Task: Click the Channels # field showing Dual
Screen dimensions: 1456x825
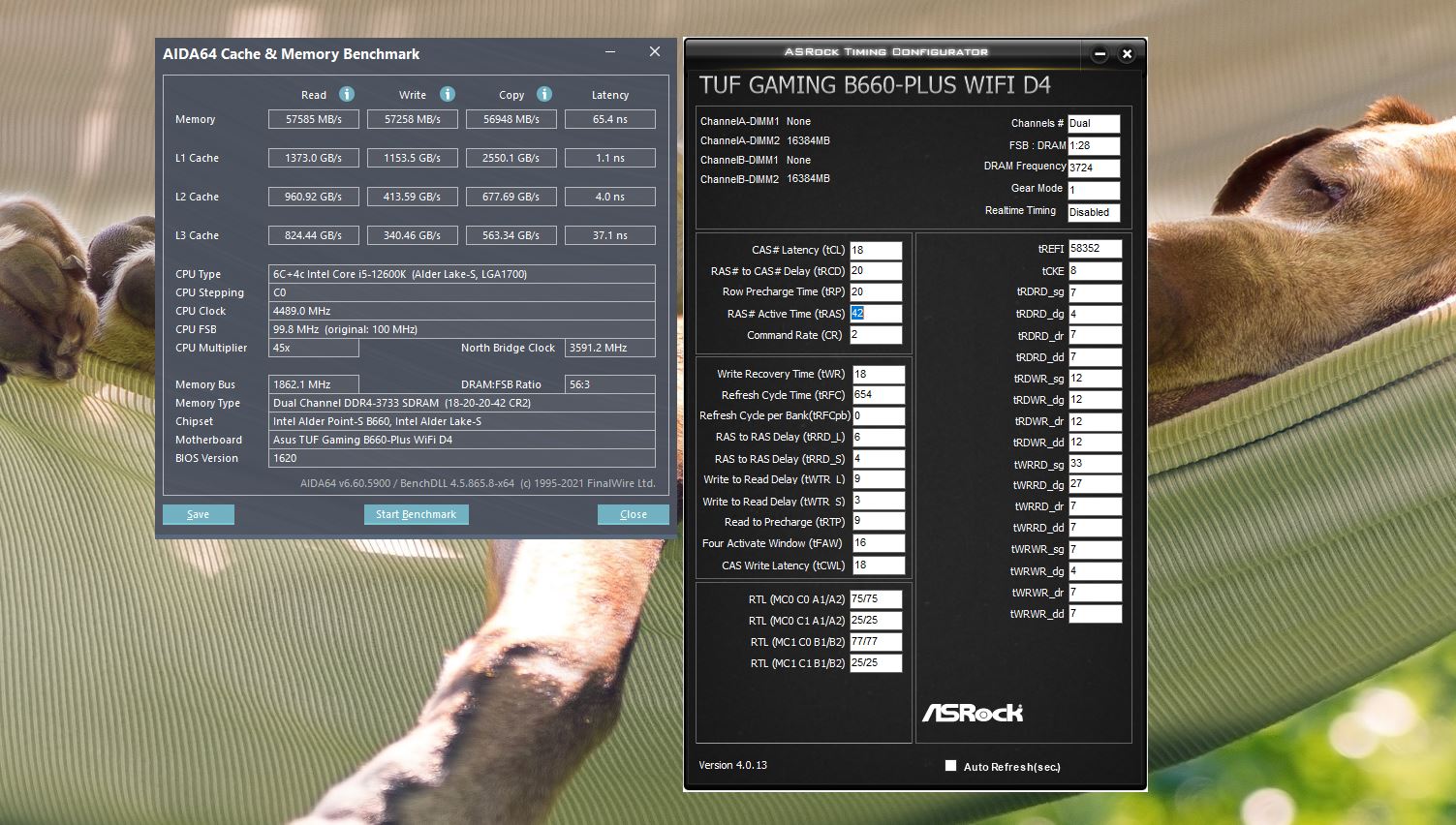Action: point(1094,124)
